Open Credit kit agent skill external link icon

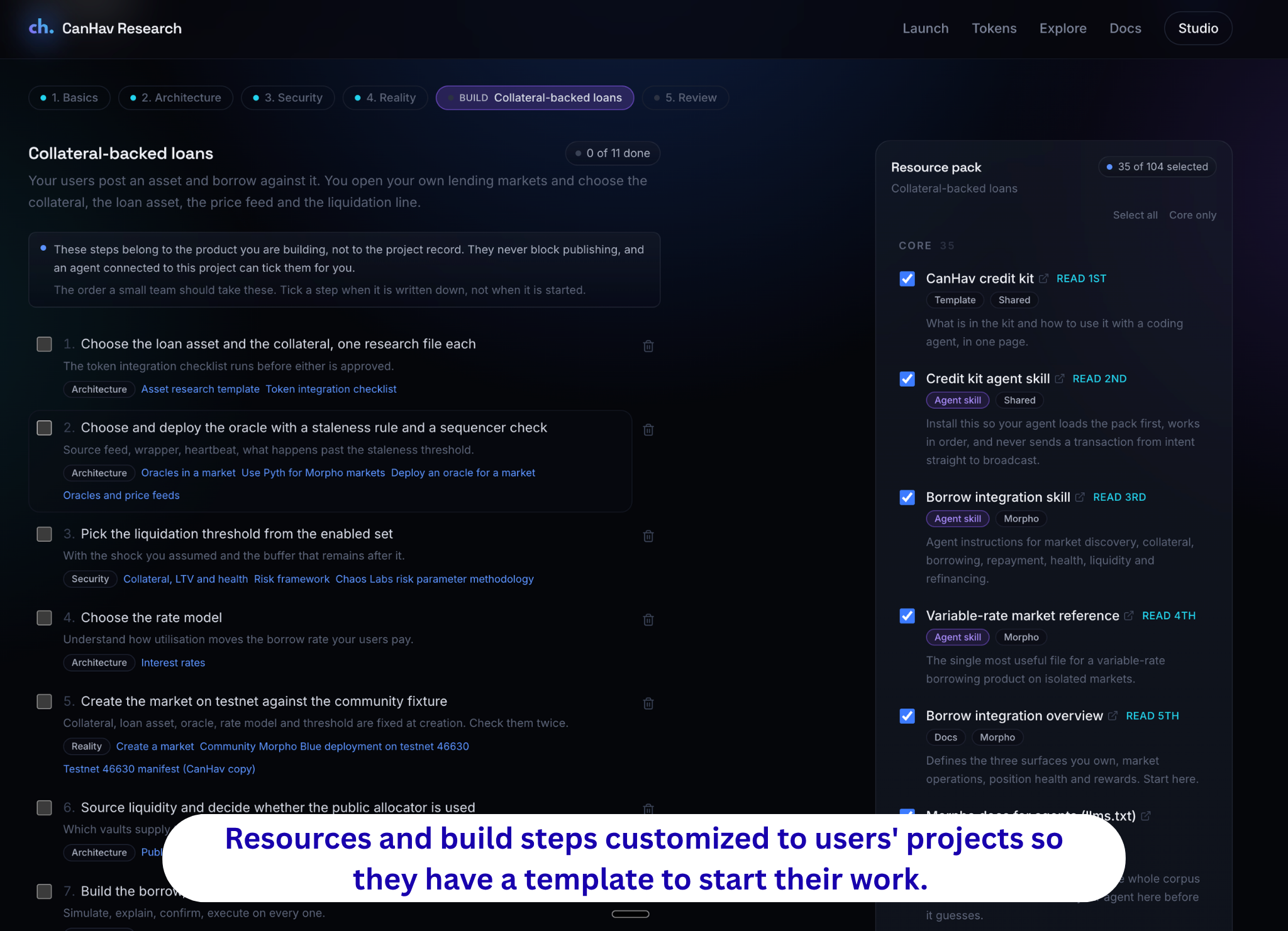tap(1060, 378)
